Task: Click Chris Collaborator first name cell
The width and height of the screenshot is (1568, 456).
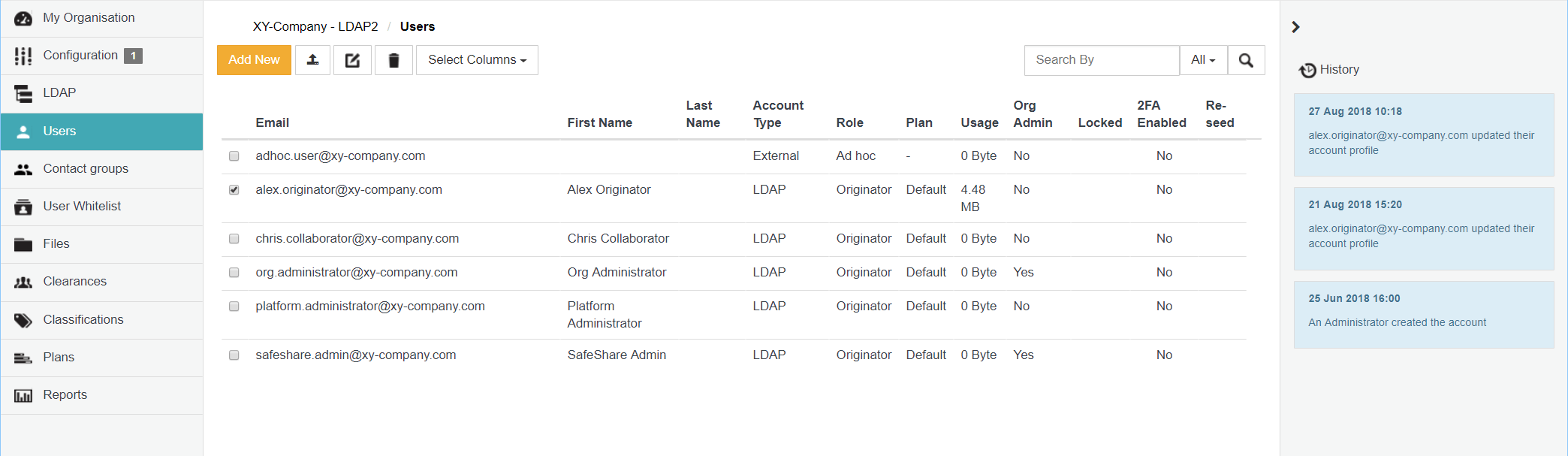Action: tap(618, 239)
